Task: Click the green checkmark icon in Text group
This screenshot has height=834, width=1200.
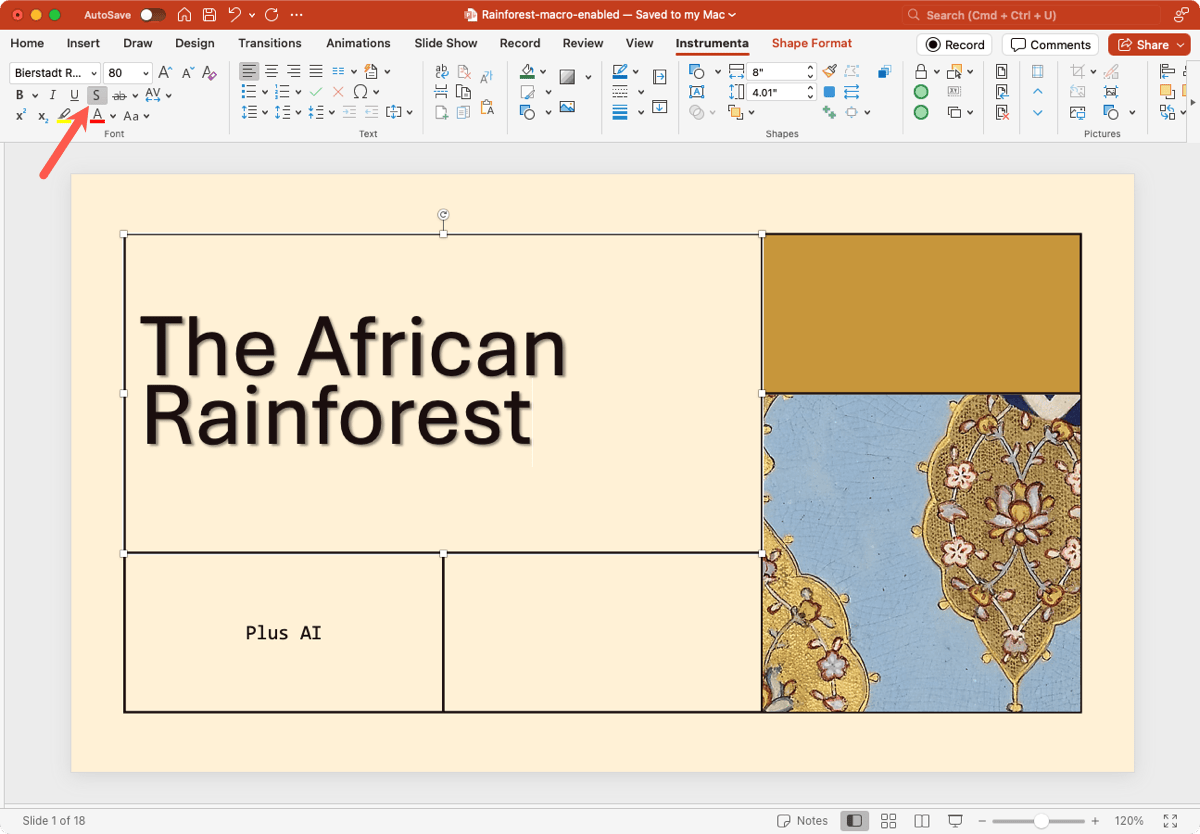Action: (x=316, y=92)
